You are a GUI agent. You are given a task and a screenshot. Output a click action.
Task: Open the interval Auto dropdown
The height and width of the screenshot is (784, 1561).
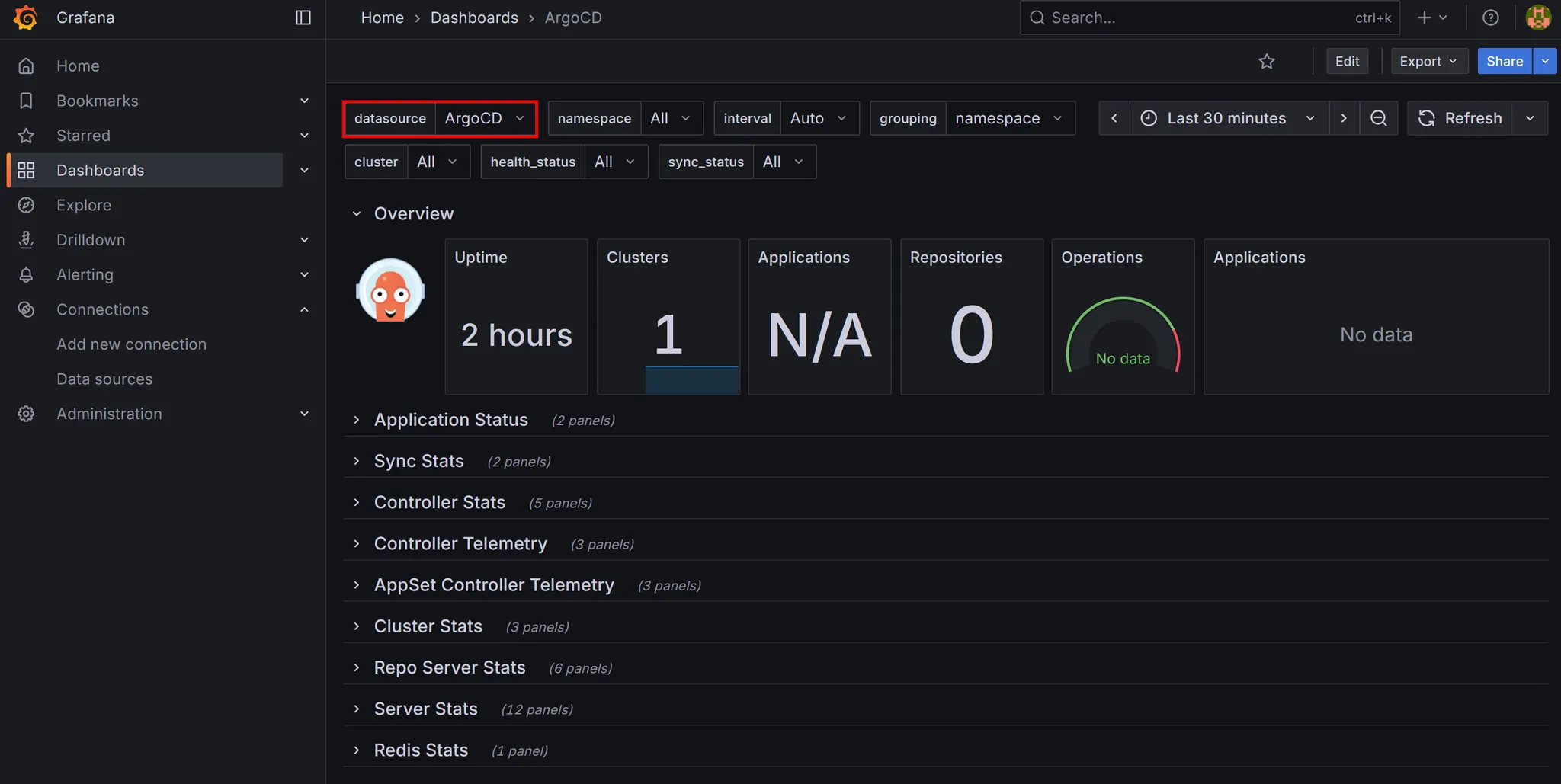click(x=820, y=118)
